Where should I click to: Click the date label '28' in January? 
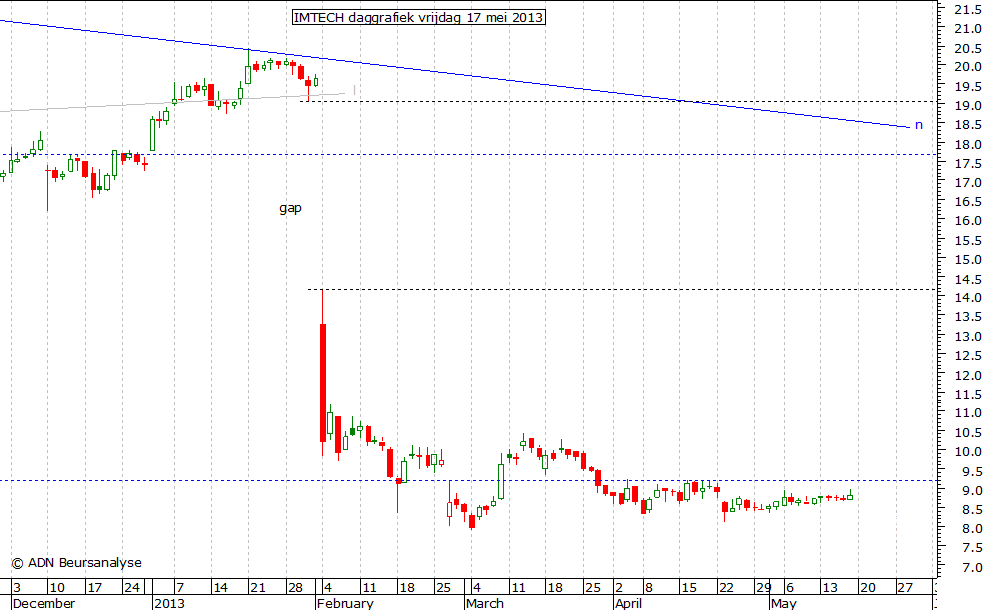pos(295,588)
